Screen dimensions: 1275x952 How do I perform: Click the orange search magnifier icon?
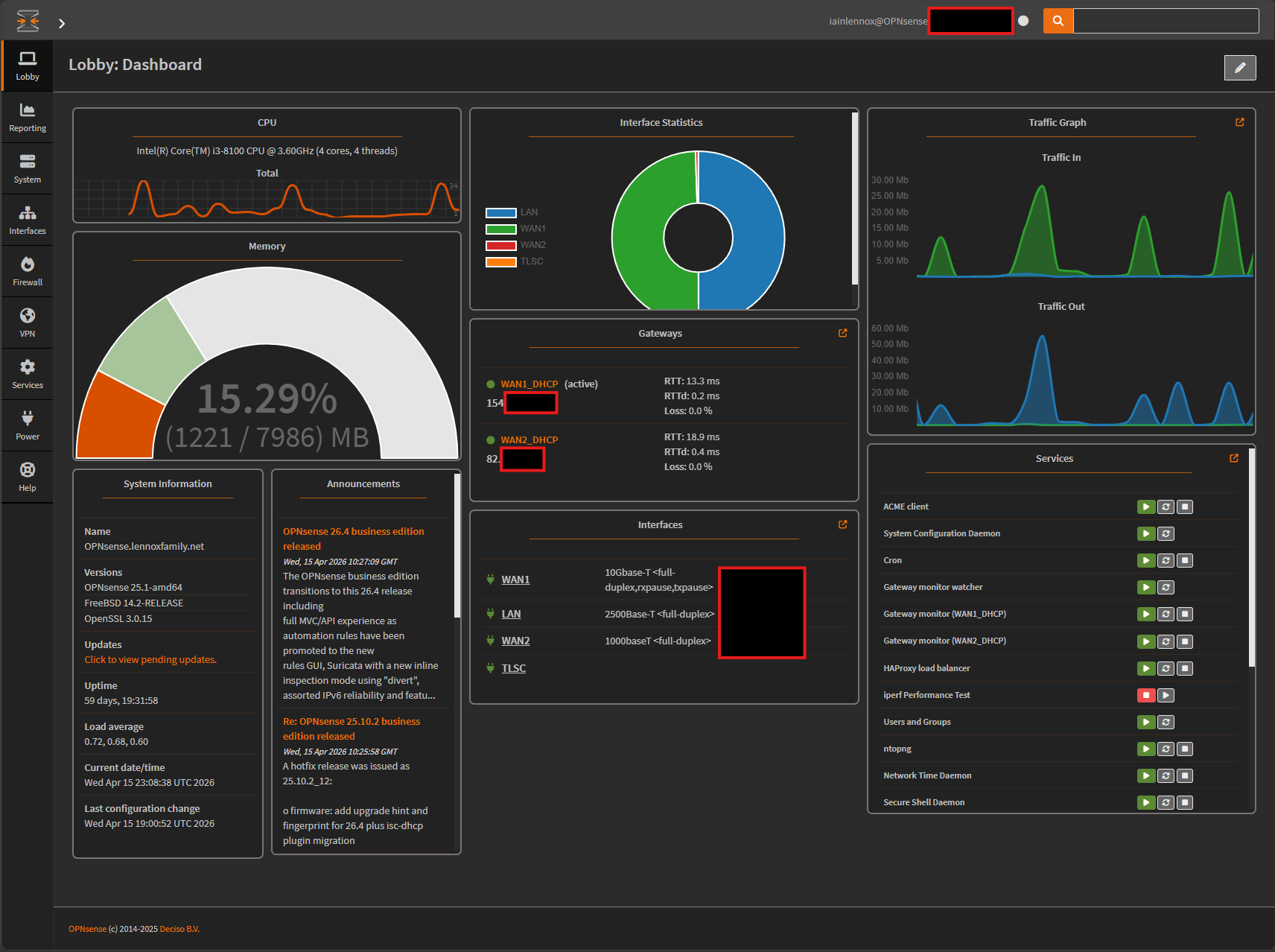point(1058,21)
